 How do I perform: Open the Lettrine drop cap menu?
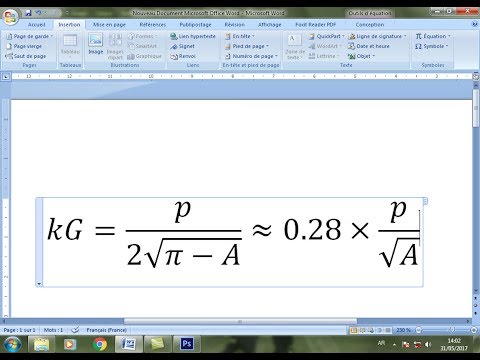(x=324, y=56)
